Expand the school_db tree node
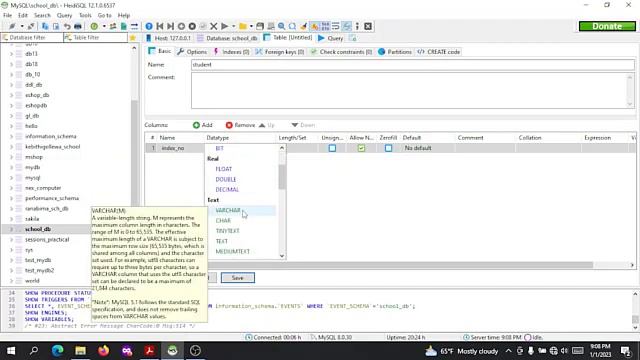This screenshot has width=640, height=360. pos(11,229)
